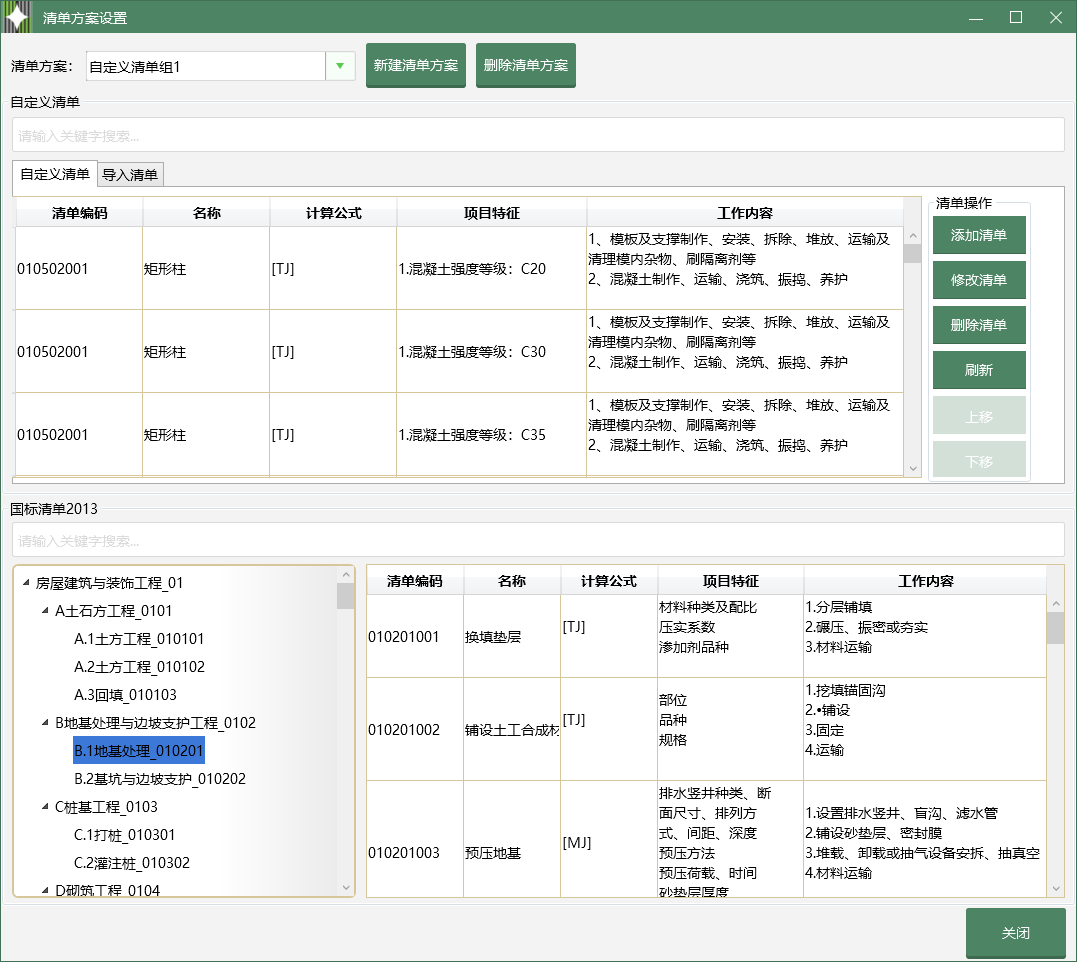
Task: Click scroll-down arrow of custom list table
Action: tap(913, 468)
